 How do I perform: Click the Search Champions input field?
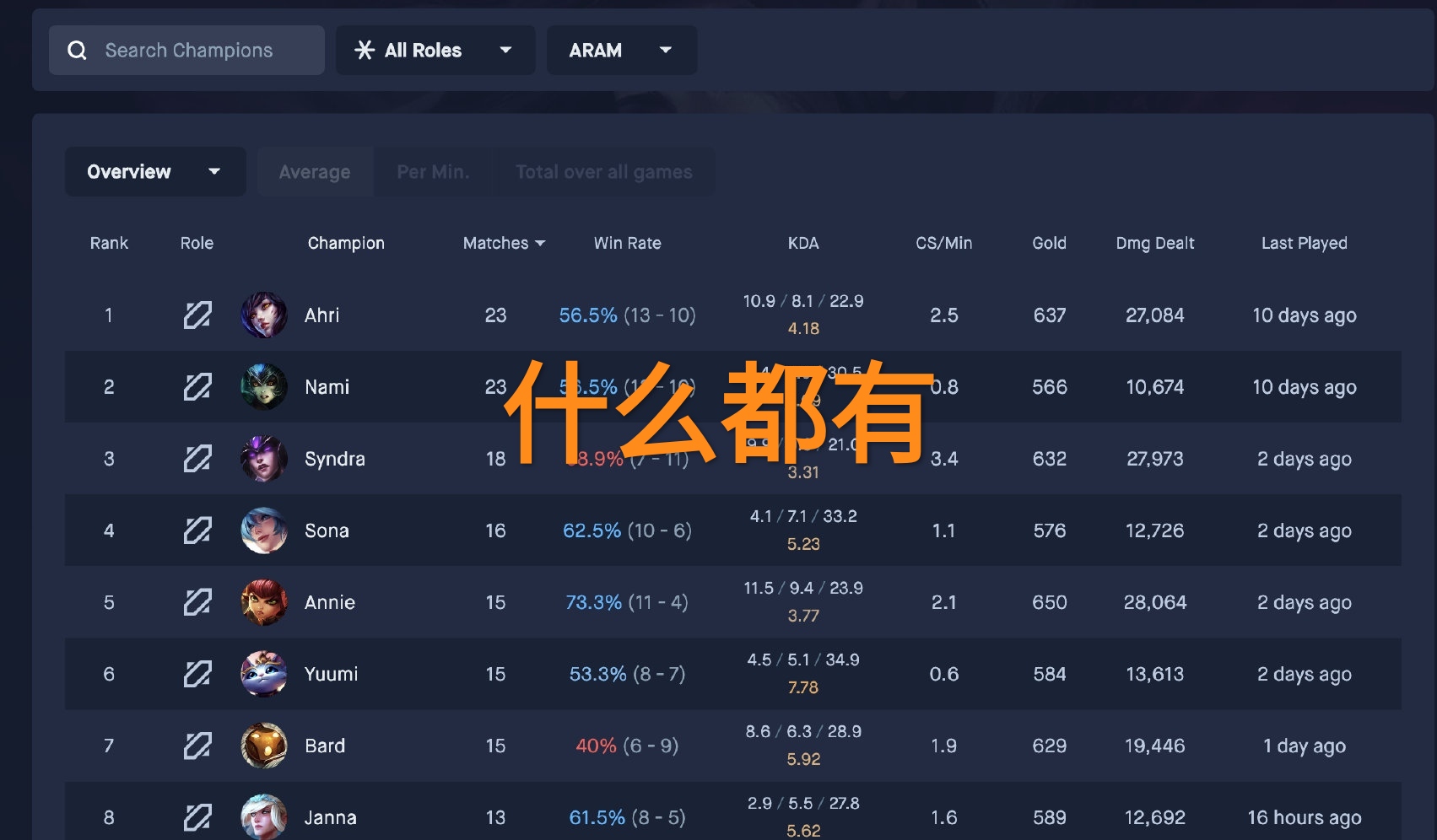point(203,50)
